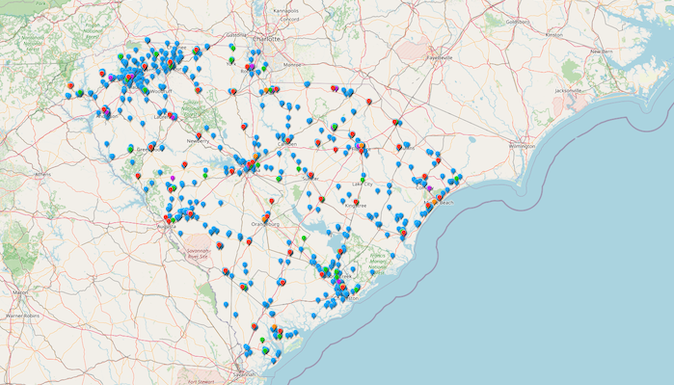
Task: Click the red marker at Kingstree
Action: [356, 202]
